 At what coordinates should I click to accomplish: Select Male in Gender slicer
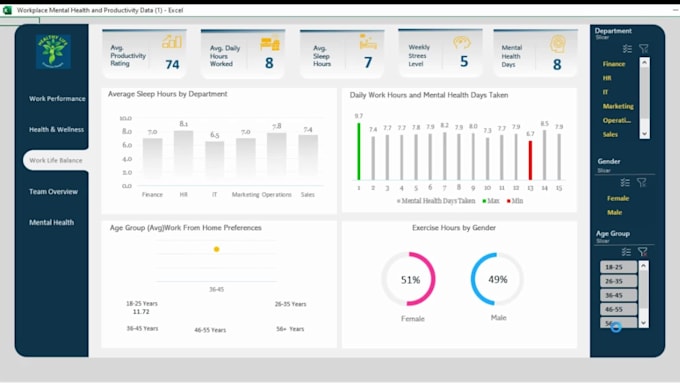(615, 212)
